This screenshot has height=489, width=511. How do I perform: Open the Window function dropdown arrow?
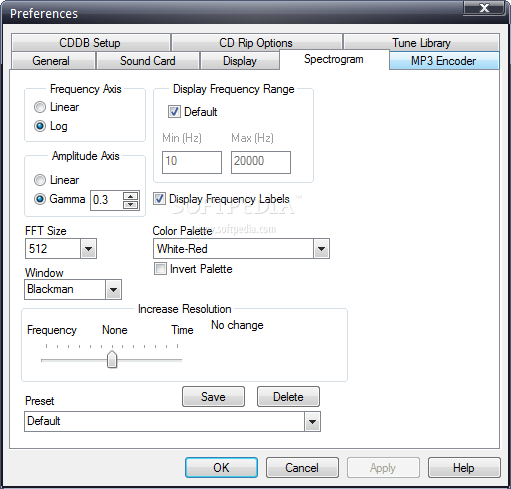pyautogui.click(x=113, y=290)
